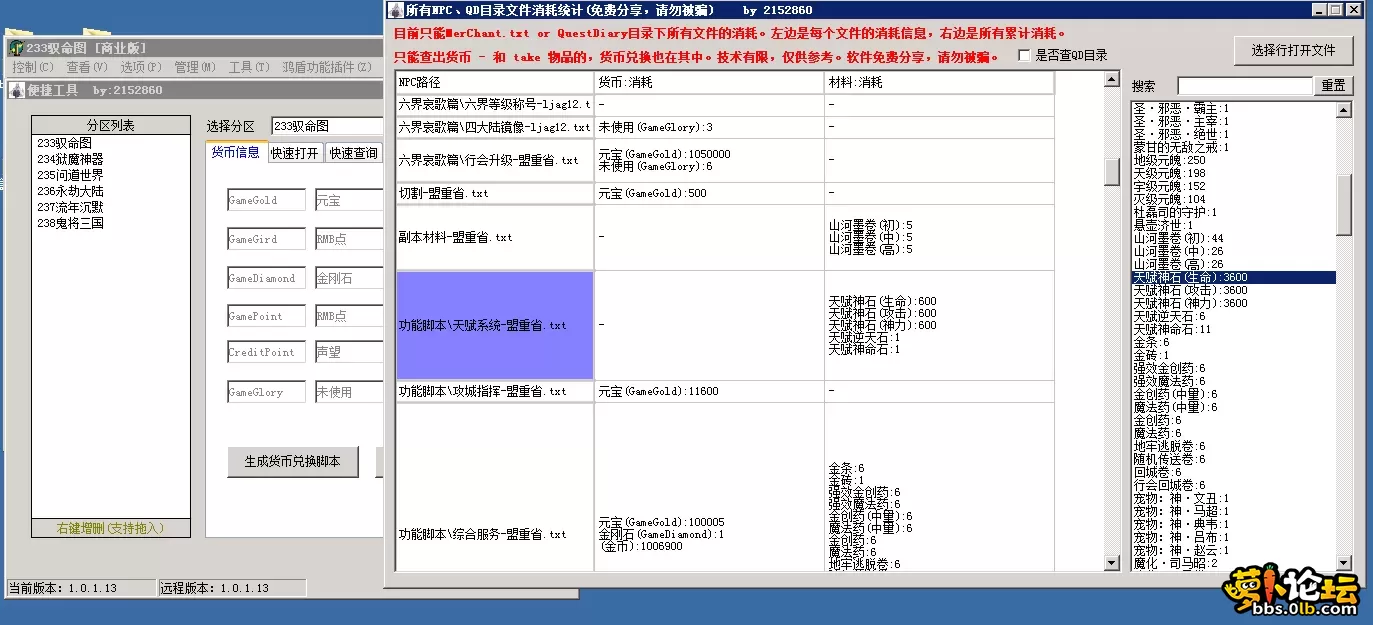Switch to the 货币信息 tab
This screenshot has height=625, width=1373.
[x=235, y=153]
